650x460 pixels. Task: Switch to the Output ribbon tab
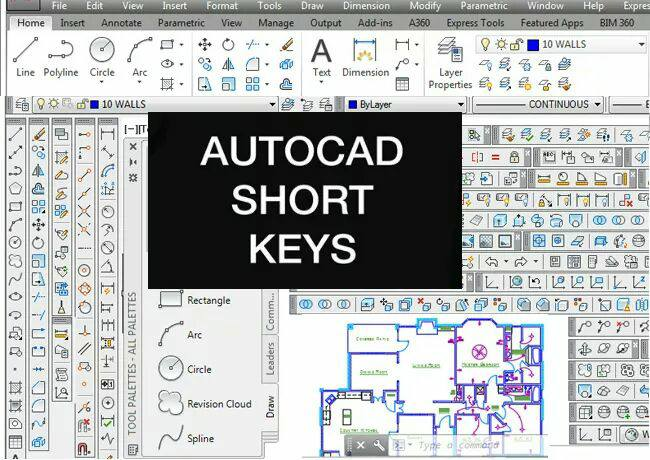pyautogui.click(x=325, y=23)
